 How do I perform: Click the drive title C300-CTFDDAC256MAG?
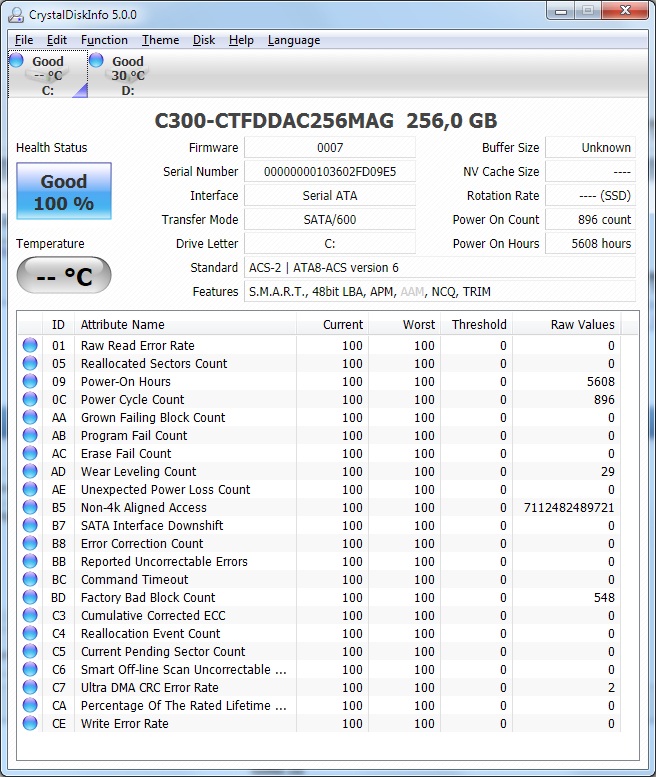(274, 121)
